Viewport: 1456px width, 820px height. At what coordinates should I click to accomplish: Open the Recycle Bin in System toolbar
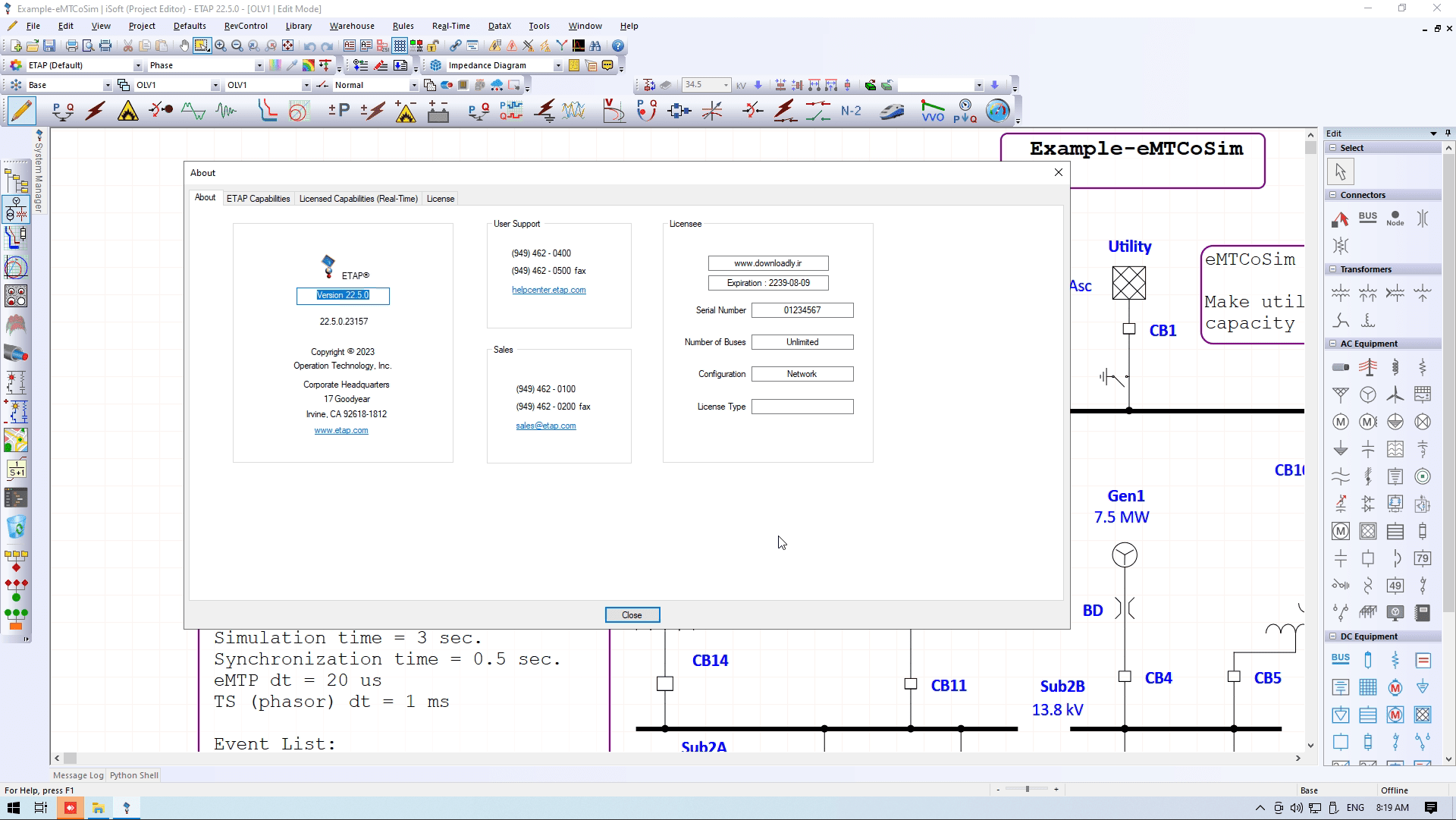[16, 526]
